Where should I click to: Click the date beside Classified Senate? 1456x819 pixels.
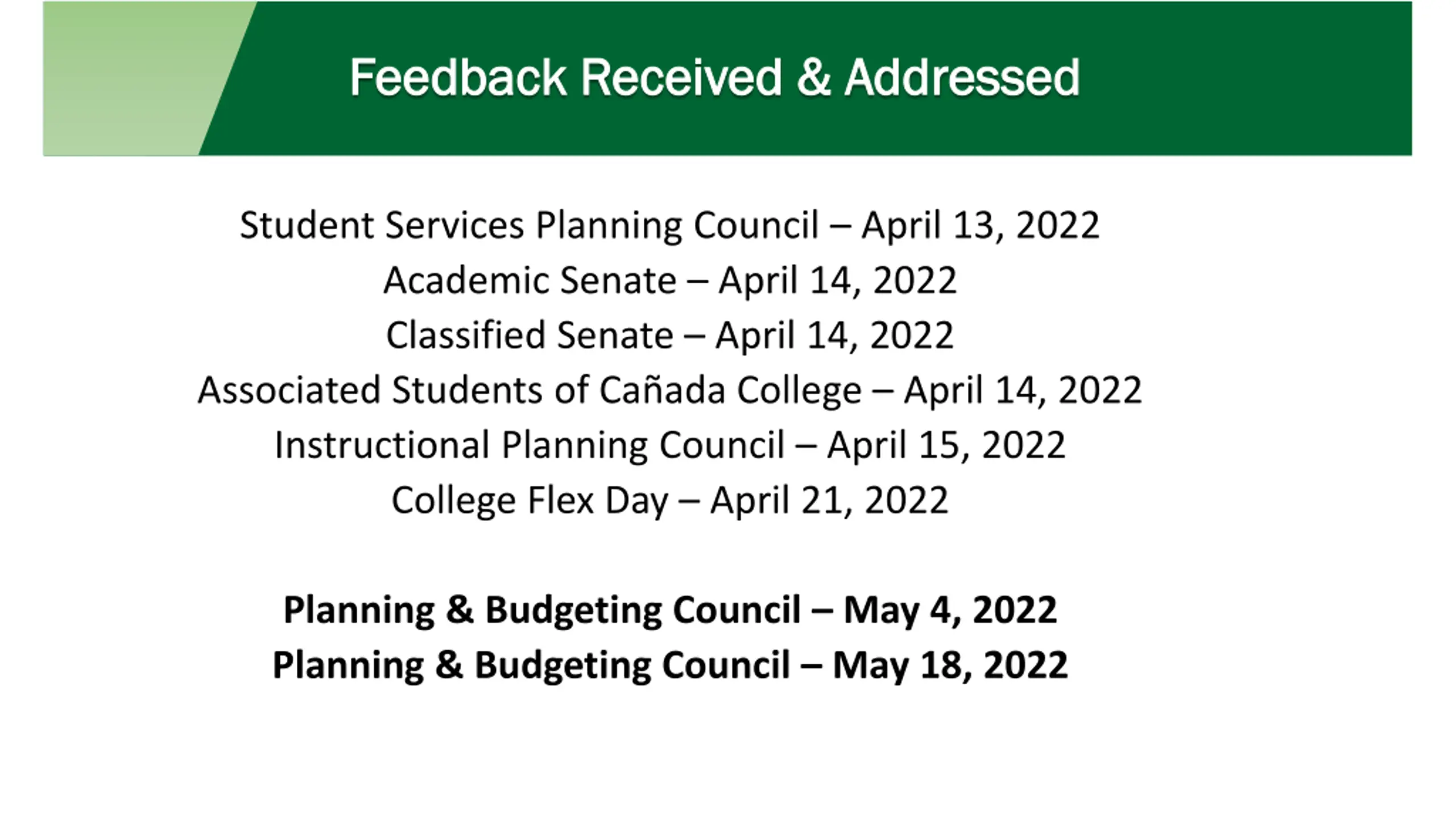coord(834,335)
